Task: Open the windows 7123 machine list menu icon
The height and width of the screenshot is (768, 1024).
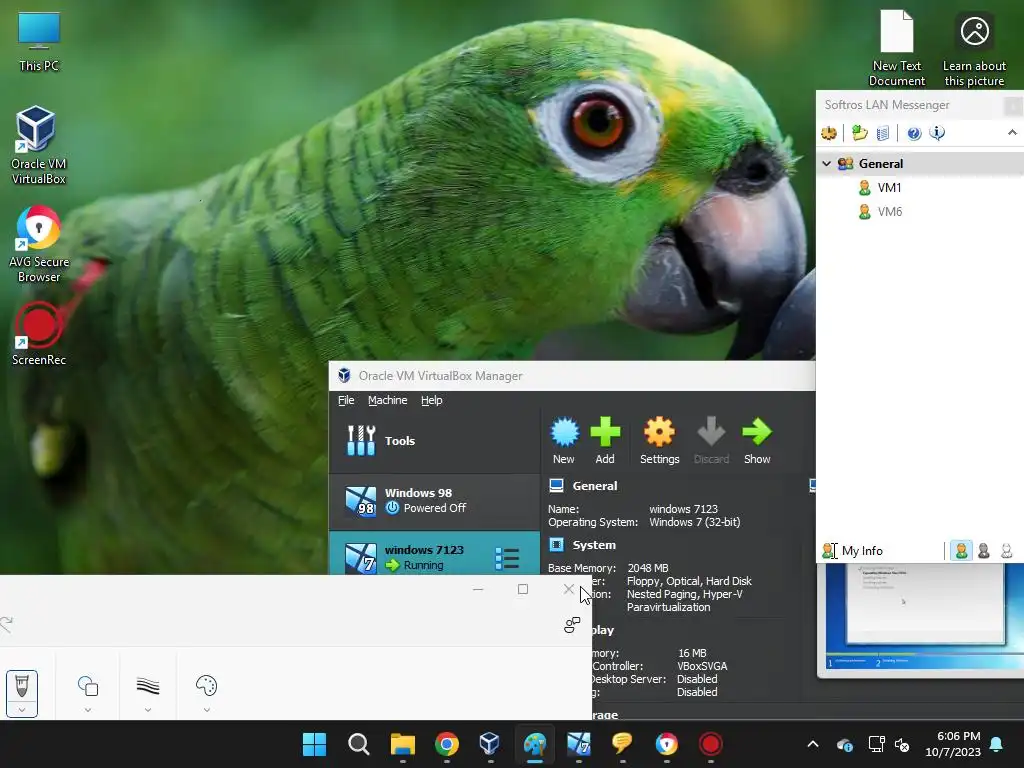Action: 507,558
